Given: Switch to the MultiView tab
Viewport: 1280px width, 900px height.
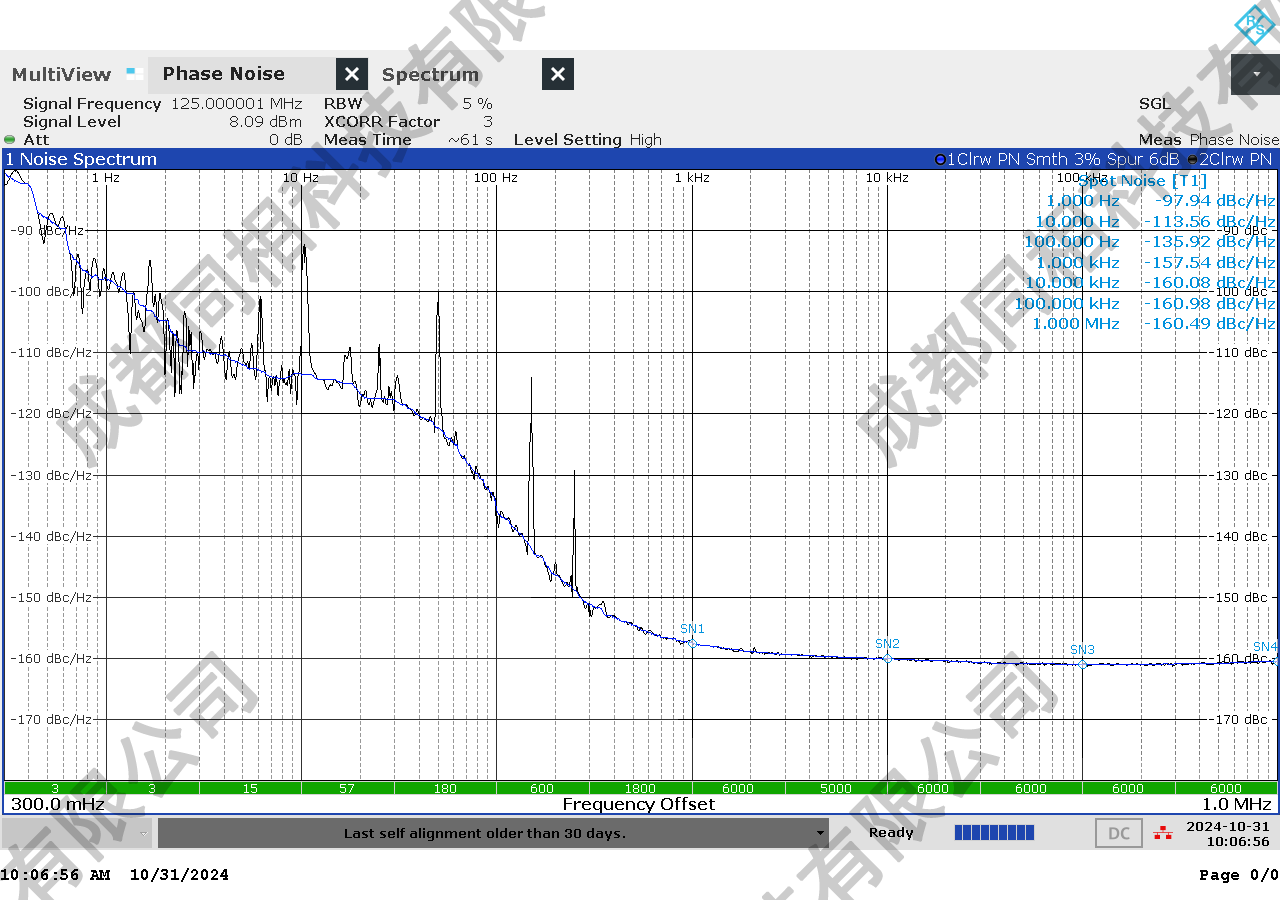Looking at the screenshot, I should 62,75.
